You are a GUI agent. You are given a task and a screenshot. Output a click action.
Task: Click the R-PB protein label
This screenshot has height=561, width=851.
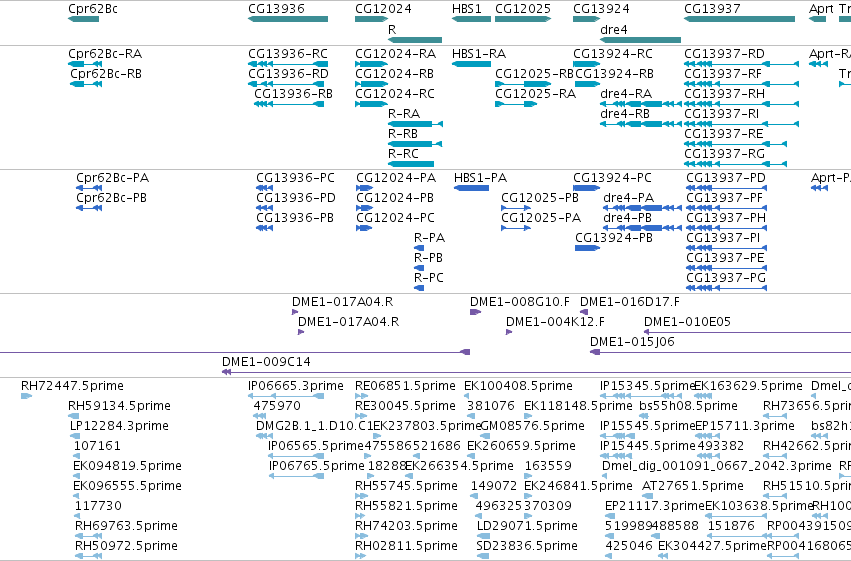pyautogui.click(x=428, y=258)
